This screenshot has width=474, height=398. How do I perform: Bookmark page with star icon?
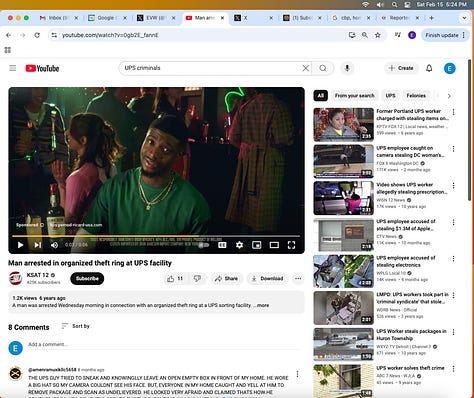[x=378, y=35]
